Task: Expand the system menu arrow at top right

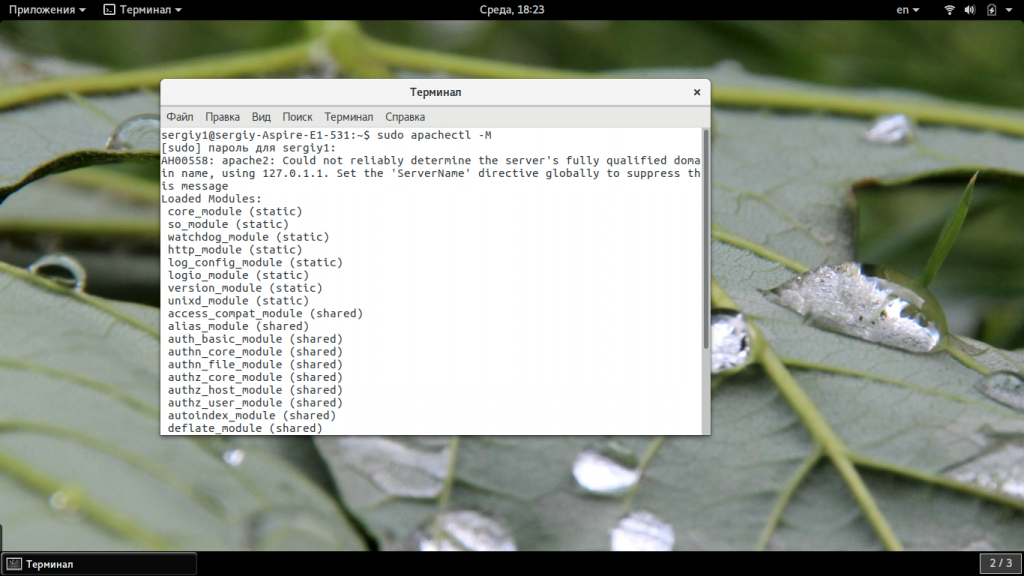Action: [1009, 10]
